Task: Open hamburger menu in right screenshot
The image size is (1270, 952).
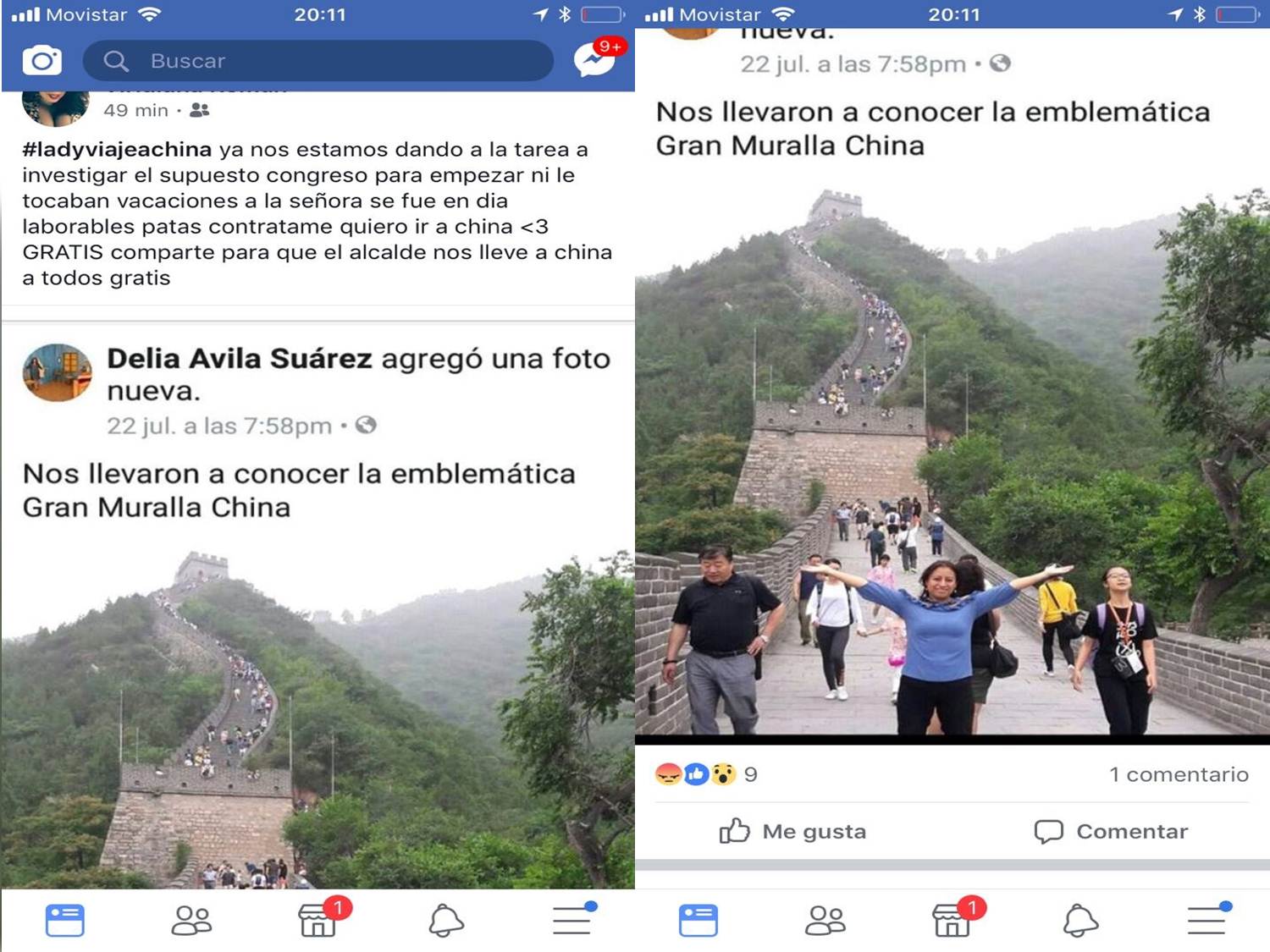Action: coord(1208,919)
